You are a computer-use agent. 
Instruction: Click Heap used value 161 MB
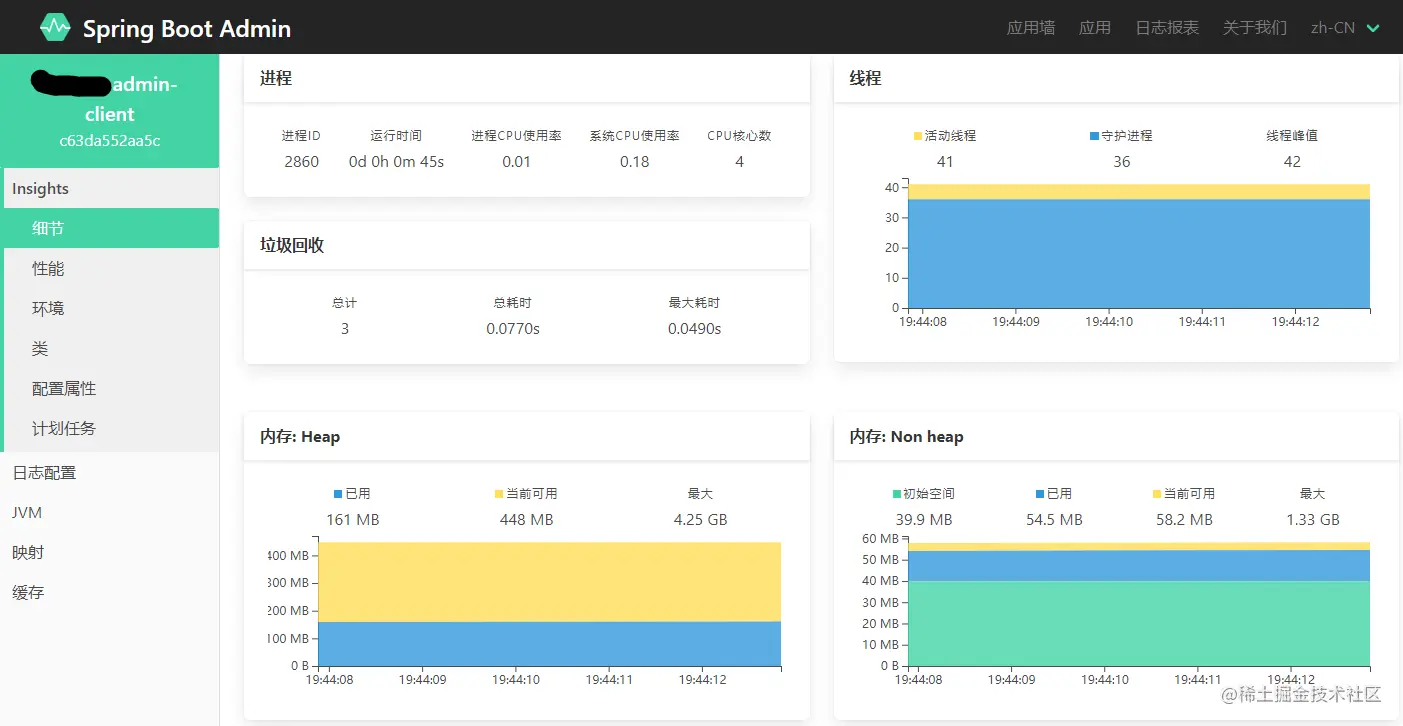coord(353,520)
